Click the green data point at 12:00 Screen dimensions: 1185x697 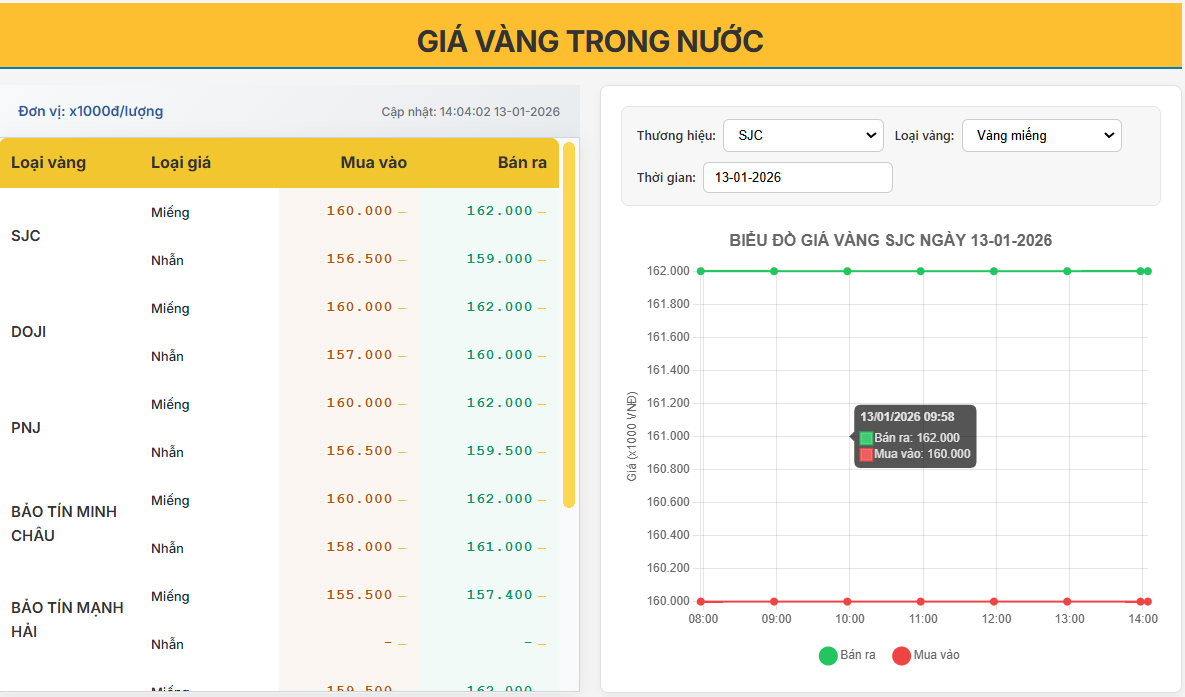coord(994,270)
